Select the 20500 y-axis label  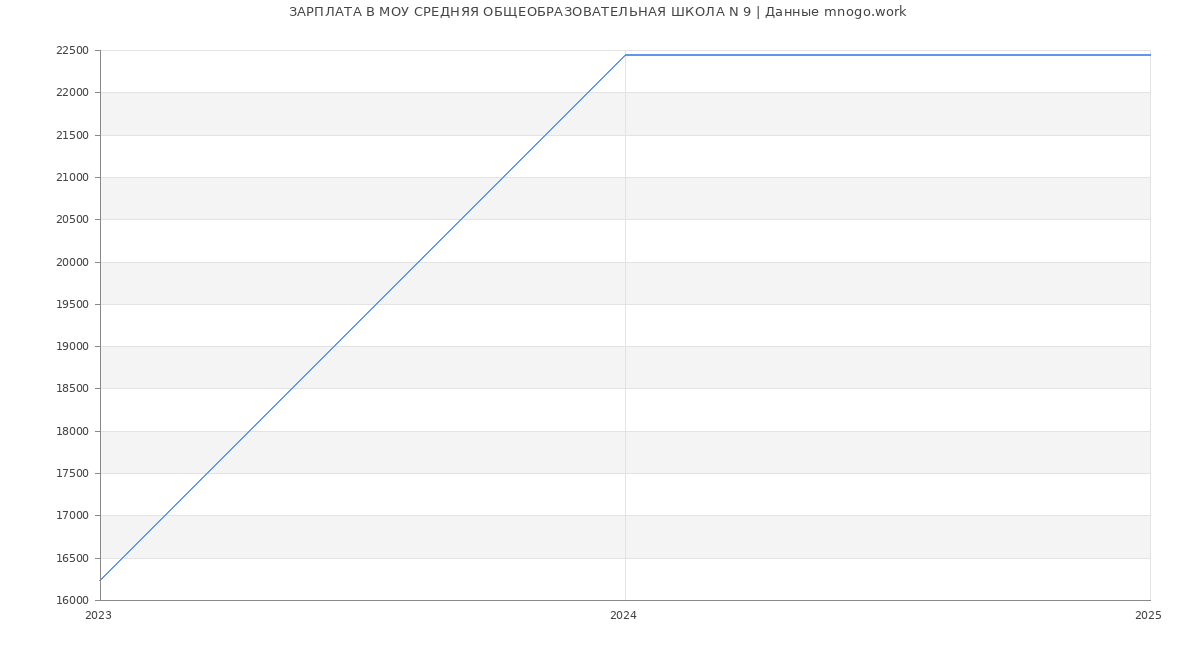click(x=73, y=220)
